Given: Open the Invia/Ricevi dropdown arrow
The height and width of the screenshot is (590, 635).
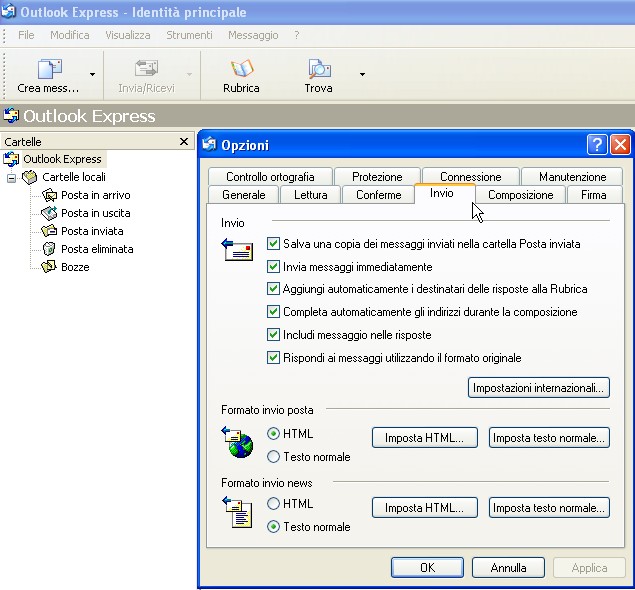Looking at the screenshot, I should (x=189, y=74).
